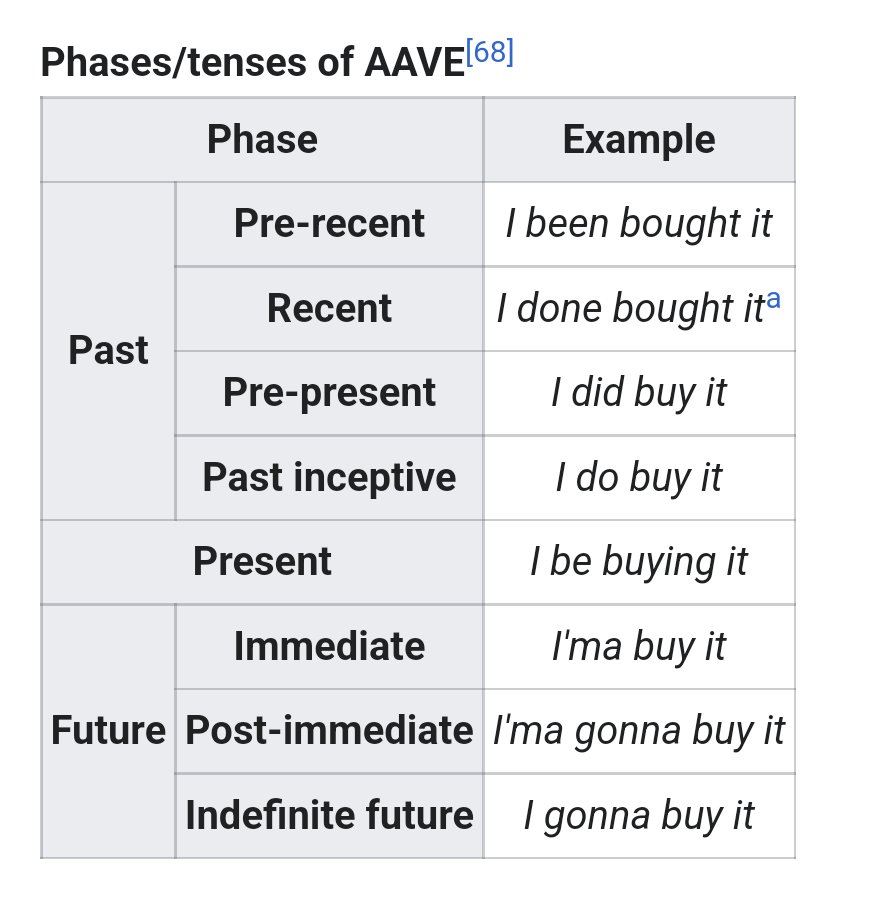
Task: Click the example 'I'ma gonna buy it'
Action: [x=639, y=730]
